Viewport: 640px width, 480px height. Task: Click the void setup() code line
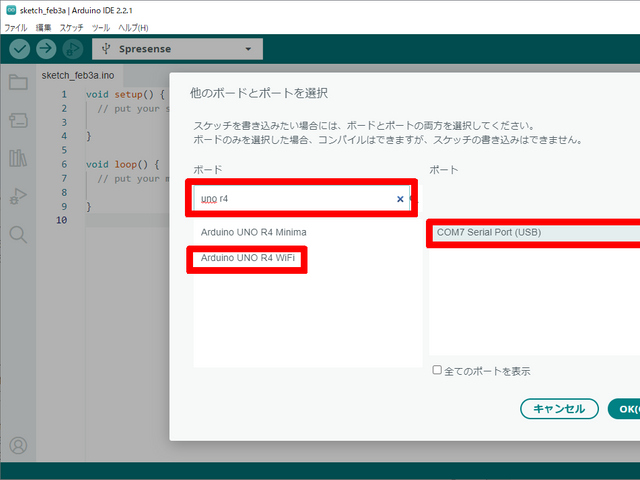coord(125,94)
